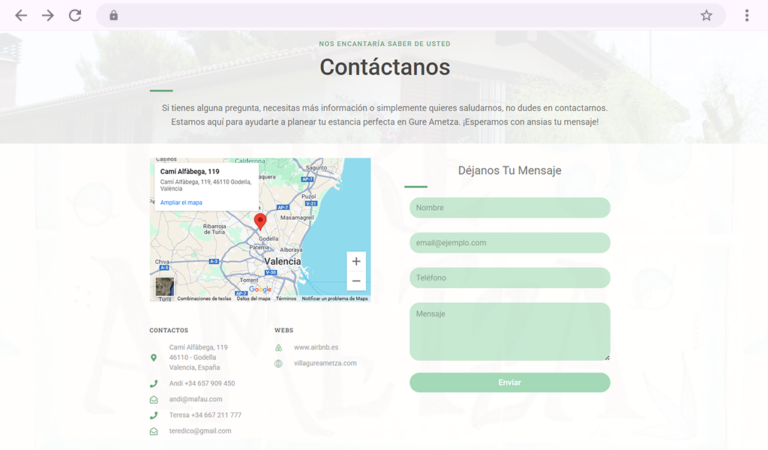Viewport: 768px width, 450px height.
Task: Click inside the Mensaje text area
Action: pyautogui.click(x=510, y=332)
